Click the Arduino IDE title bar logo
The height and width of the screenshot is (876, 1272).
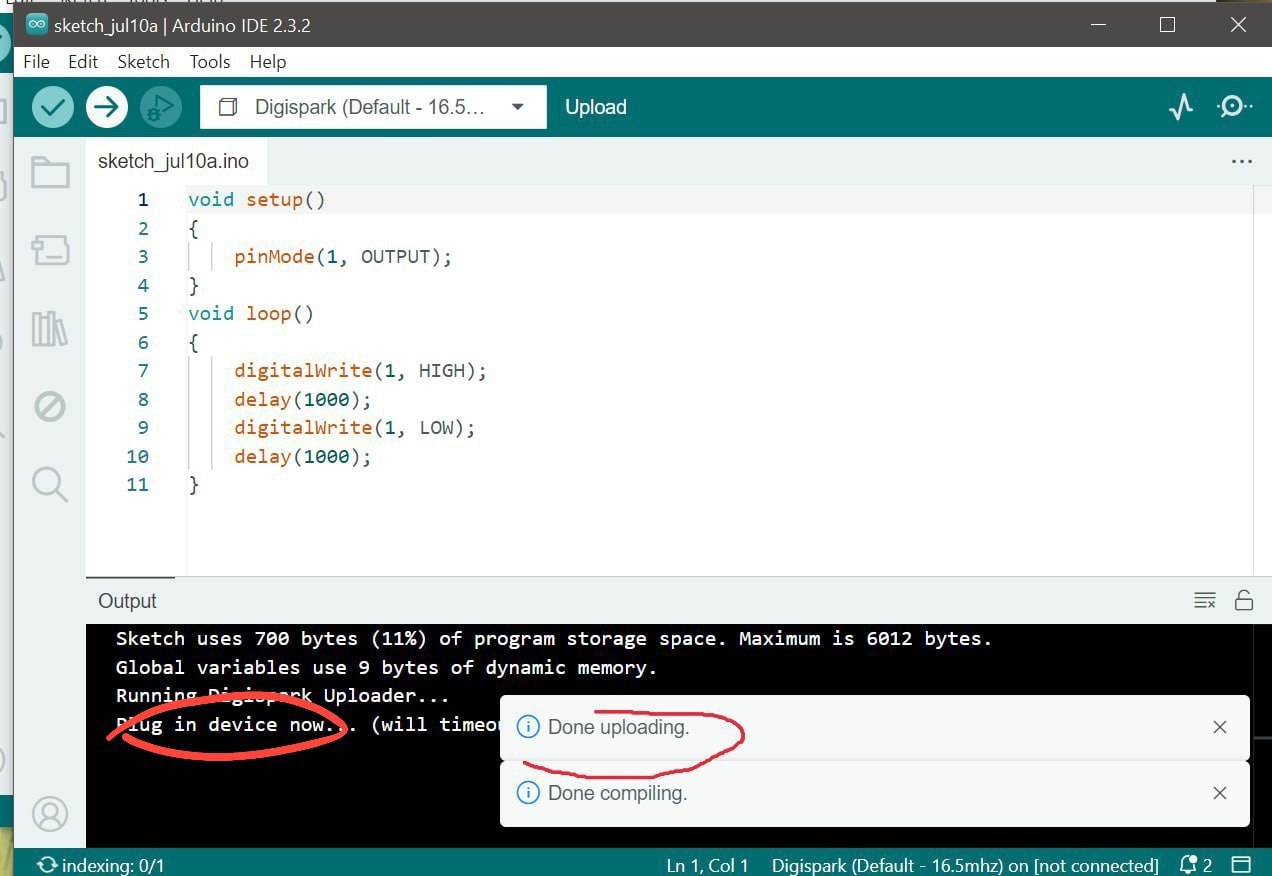37,25
